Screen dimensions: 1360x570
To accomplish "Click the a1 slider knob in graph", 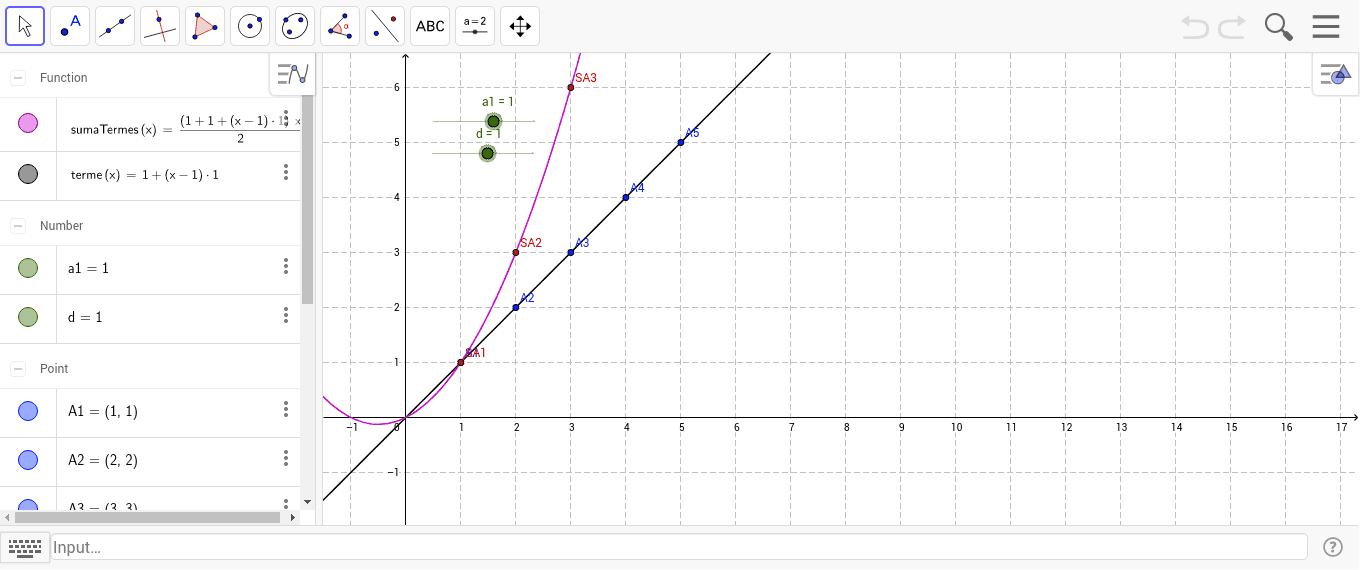I will 493,122.
